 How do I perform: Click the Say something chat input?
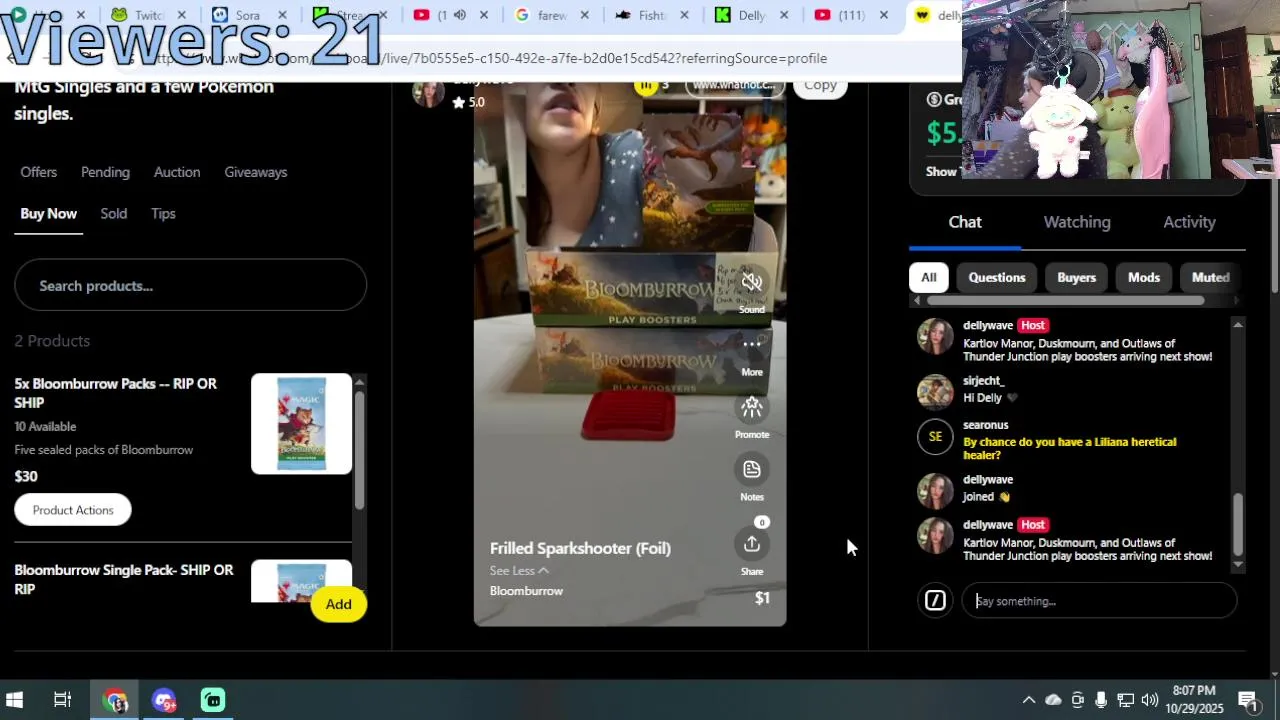pyautogui.click(x=1099, y=601)
